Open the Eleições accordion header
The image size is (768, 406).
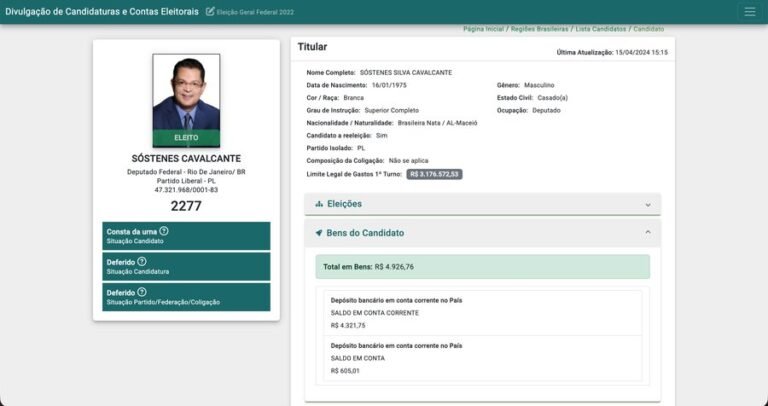coord(482,204)
